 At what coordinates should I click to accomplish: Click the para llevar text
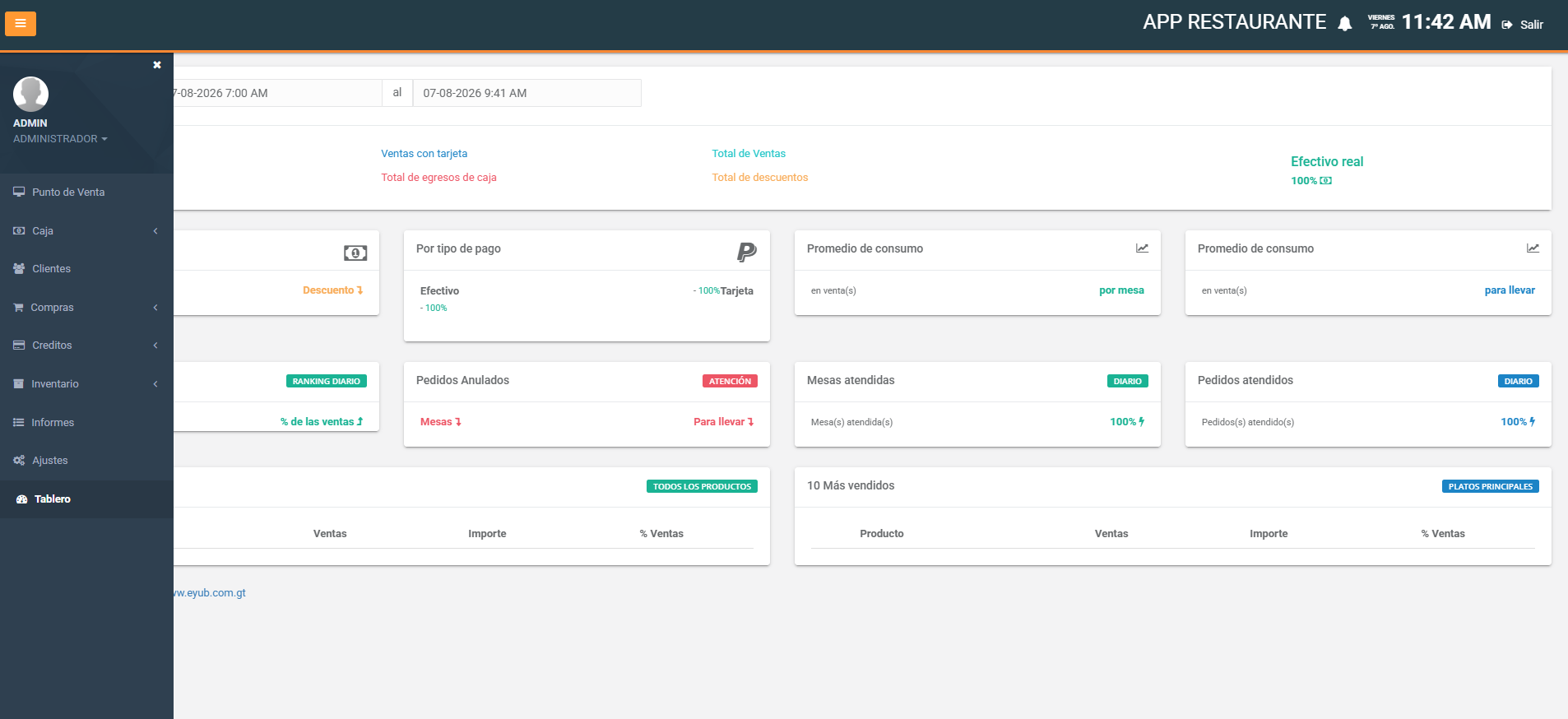[x=1510, y=290]
